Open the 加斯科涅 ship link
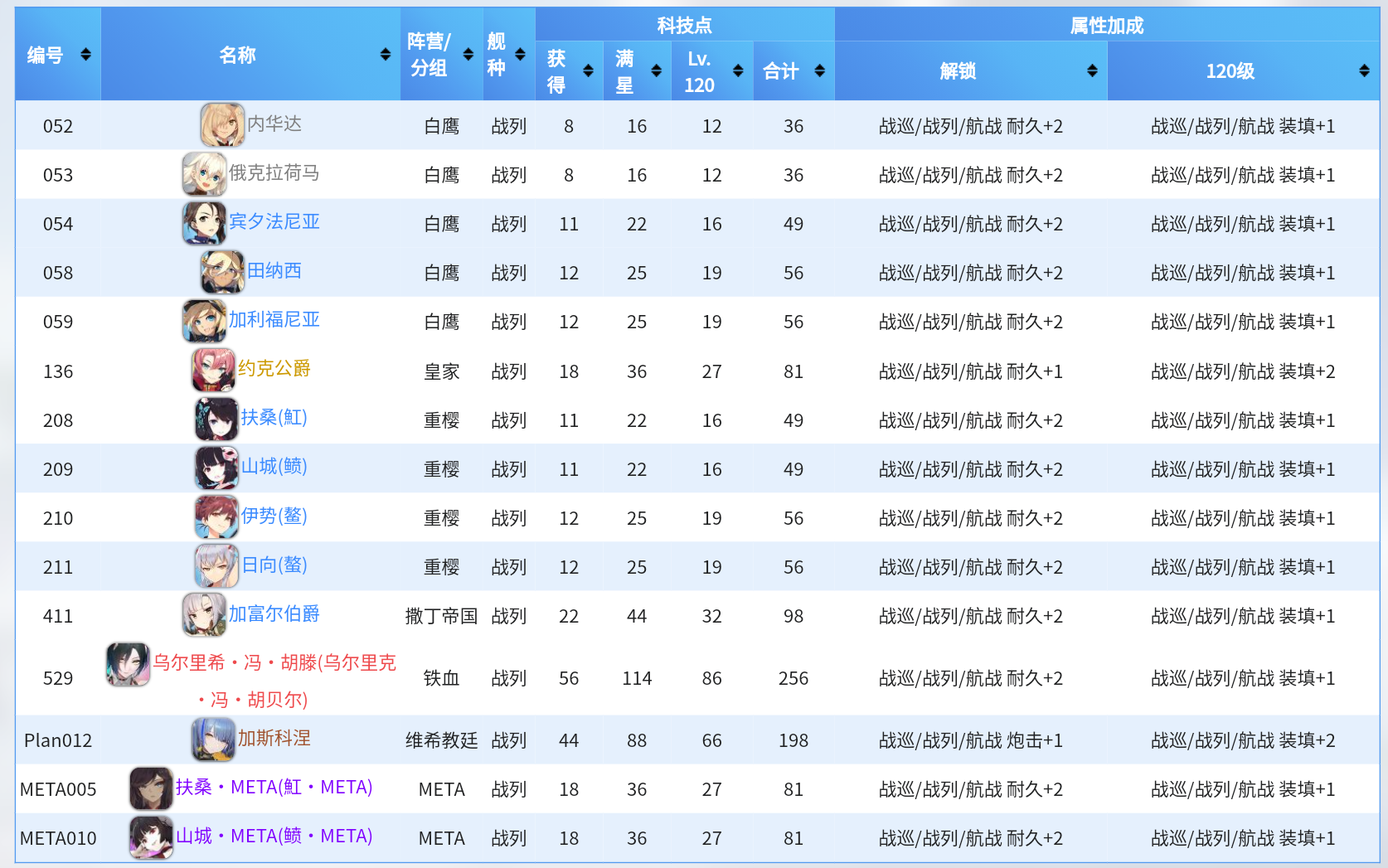The image size is (1388, 868). point(274,738)
